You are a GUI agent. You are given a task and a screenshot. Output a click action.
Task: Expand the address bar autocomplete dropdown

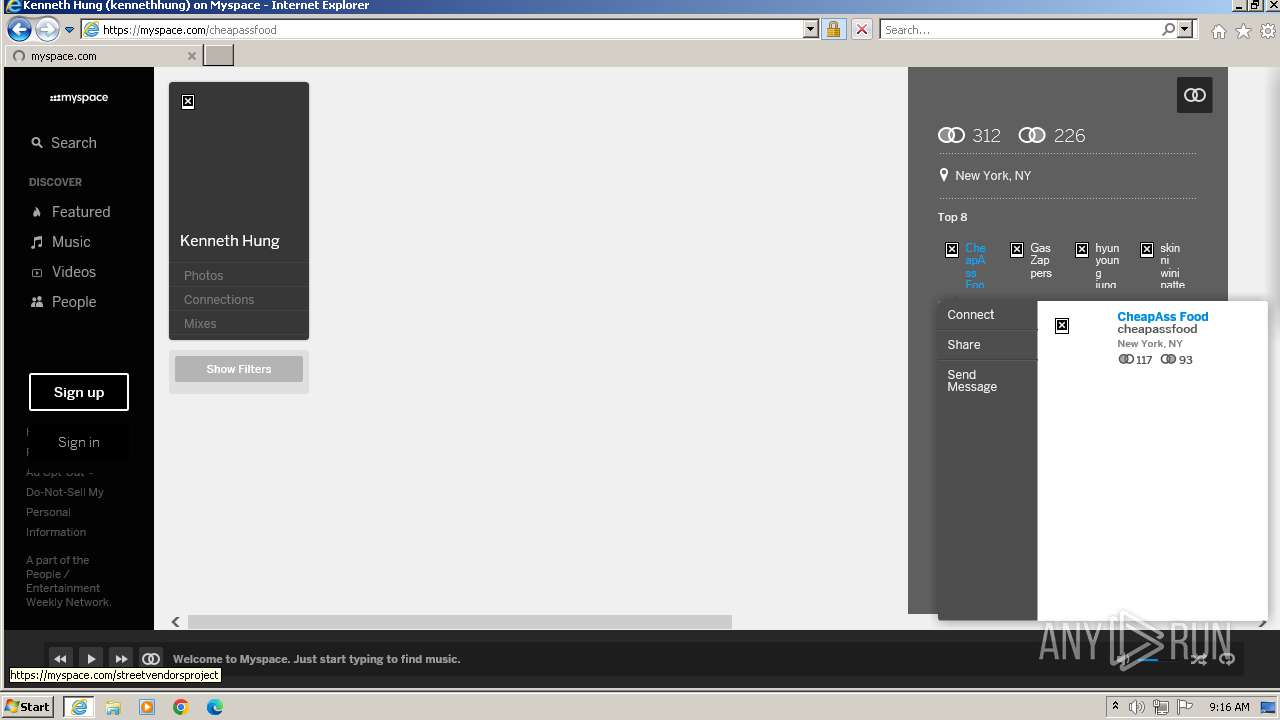coord(811,30)
